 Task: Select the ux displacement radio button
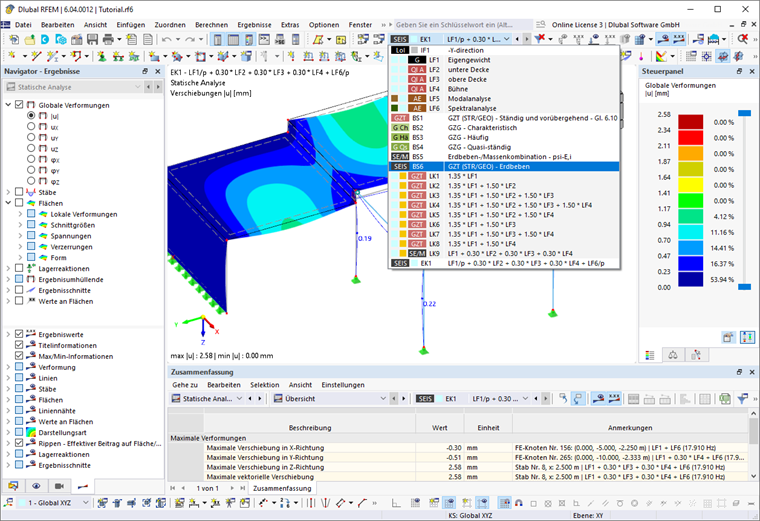(31, 126)
